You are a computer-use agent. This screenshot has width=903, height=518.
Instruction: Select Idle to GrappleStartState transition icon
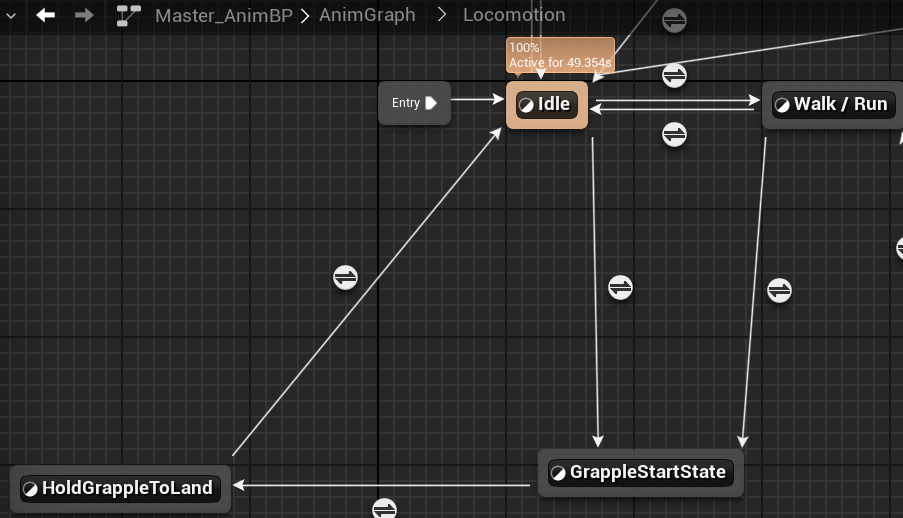[x=620, y=287]
